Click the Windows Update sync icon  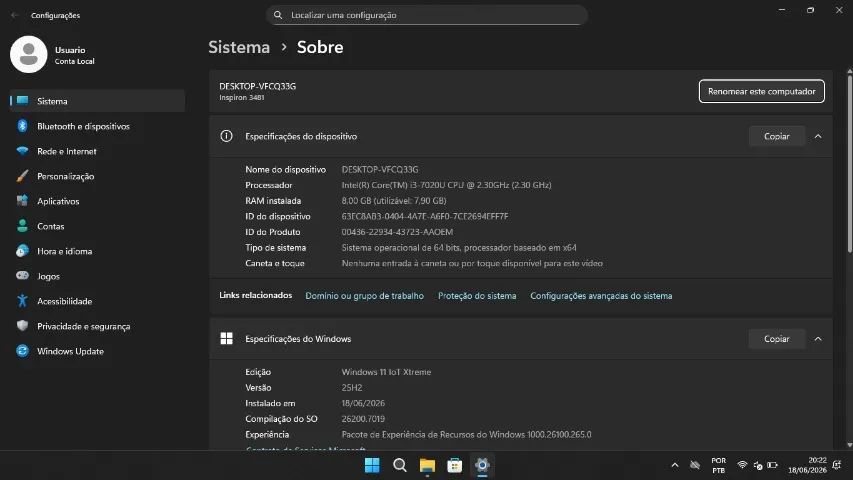click(22, 351)
